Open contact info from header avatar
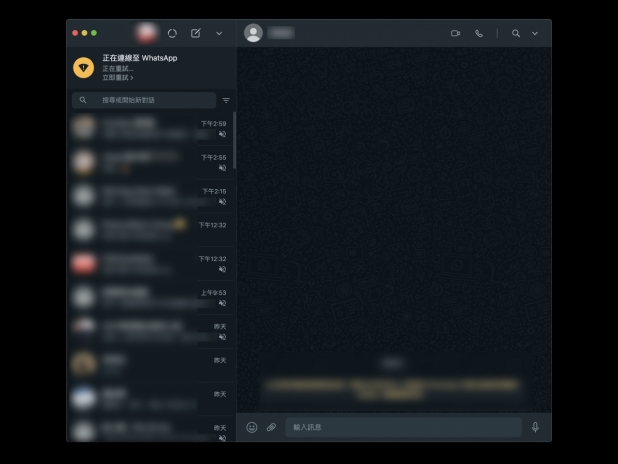 (254, 33)
